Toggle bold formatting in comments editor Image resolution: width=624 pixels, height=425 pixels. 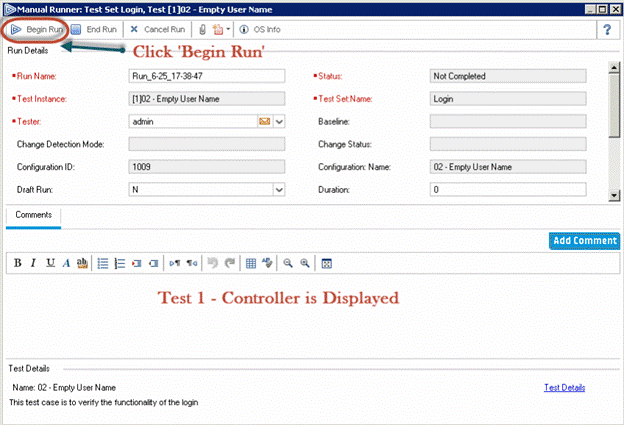18,263
